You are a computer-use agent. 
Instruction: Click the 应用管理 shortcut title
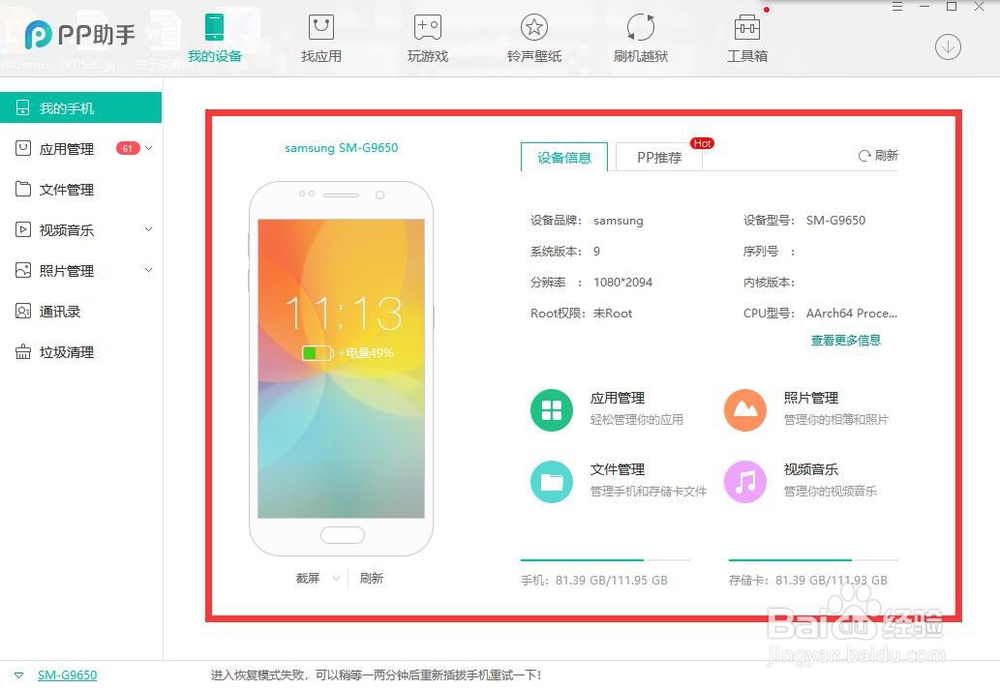tap(617, 398)
